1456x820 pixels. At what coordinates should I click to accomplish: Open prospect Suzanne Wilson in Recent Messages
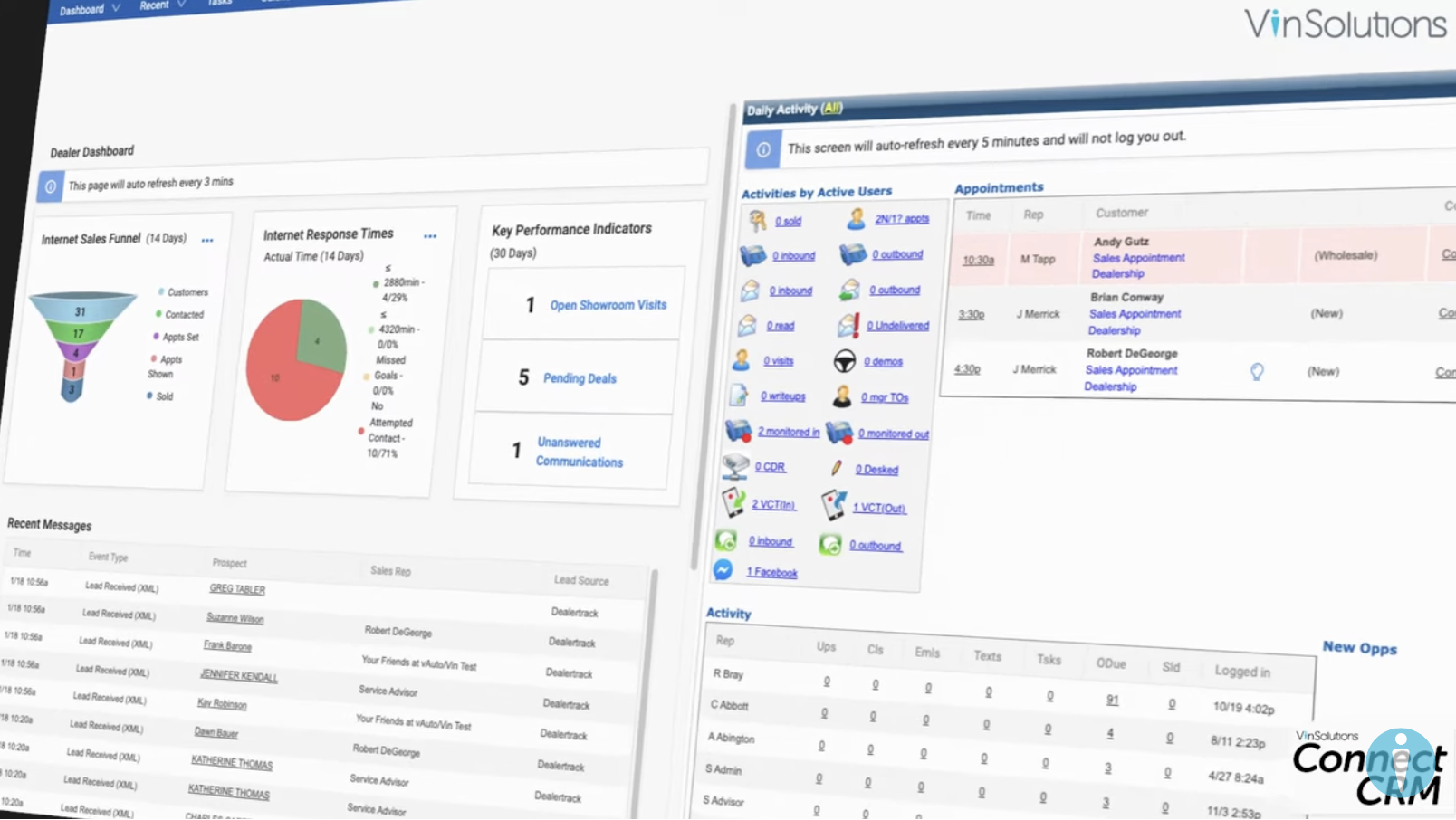[x=235, y=617]
